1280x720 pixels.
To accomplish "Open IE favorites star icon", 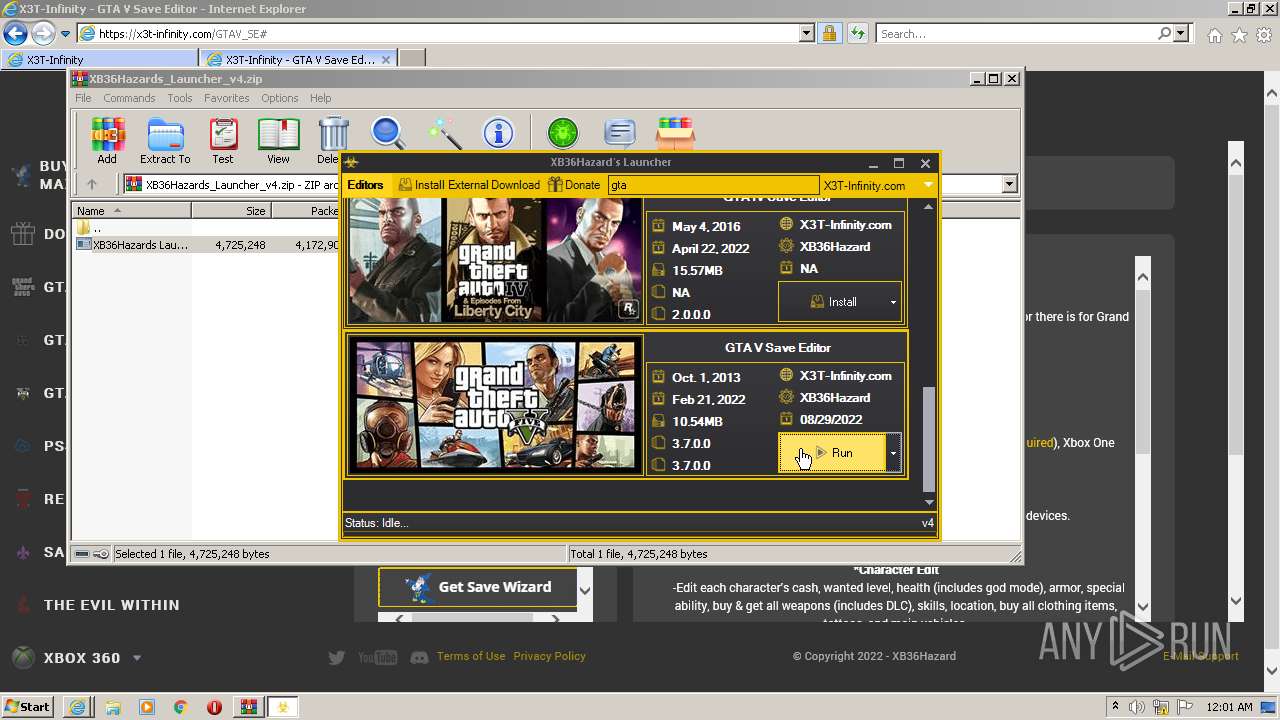I will point(1239,35).
